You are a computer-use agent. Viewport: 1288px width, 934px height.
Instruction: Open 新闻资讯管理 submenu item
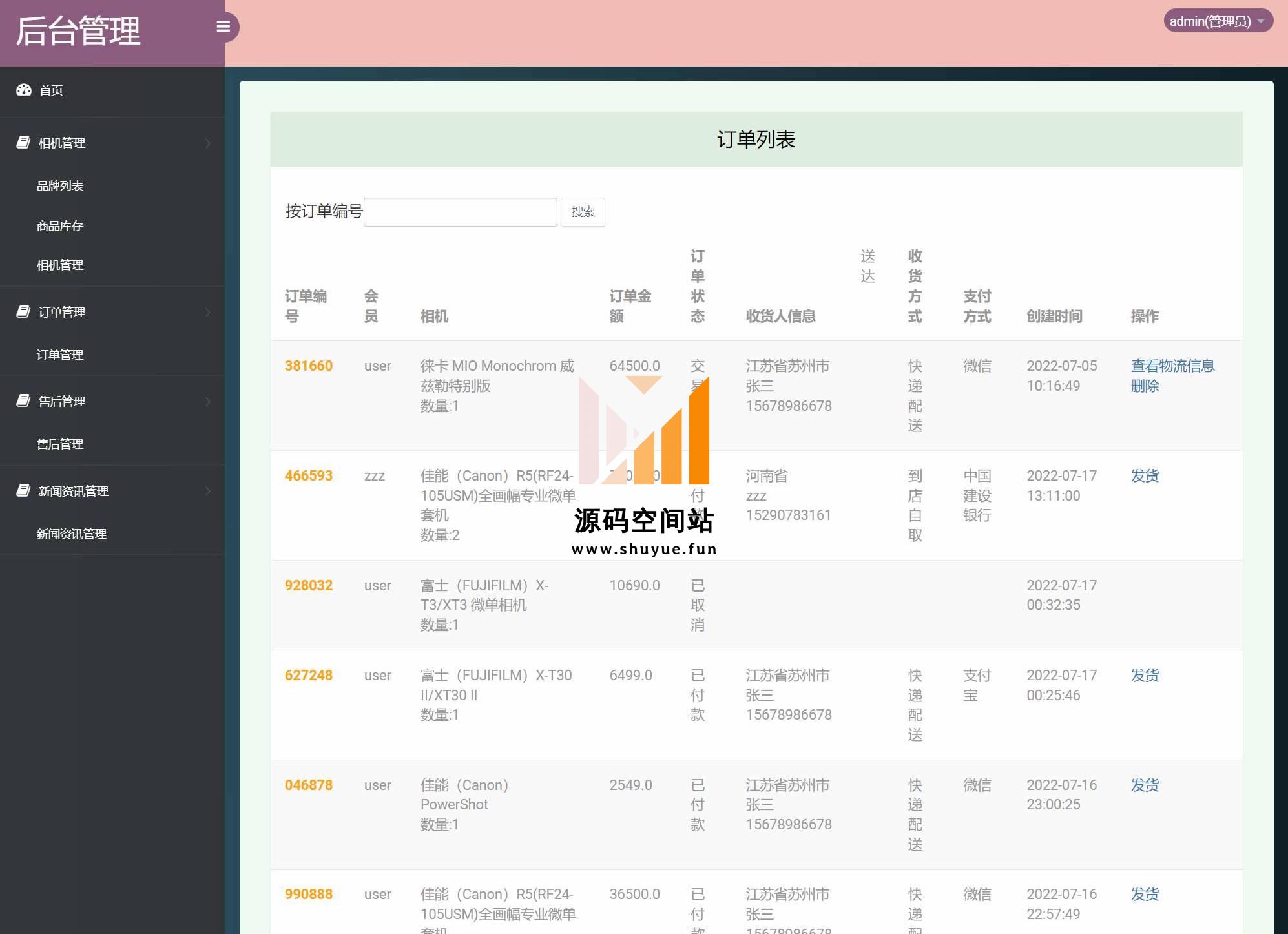[72, 534]
